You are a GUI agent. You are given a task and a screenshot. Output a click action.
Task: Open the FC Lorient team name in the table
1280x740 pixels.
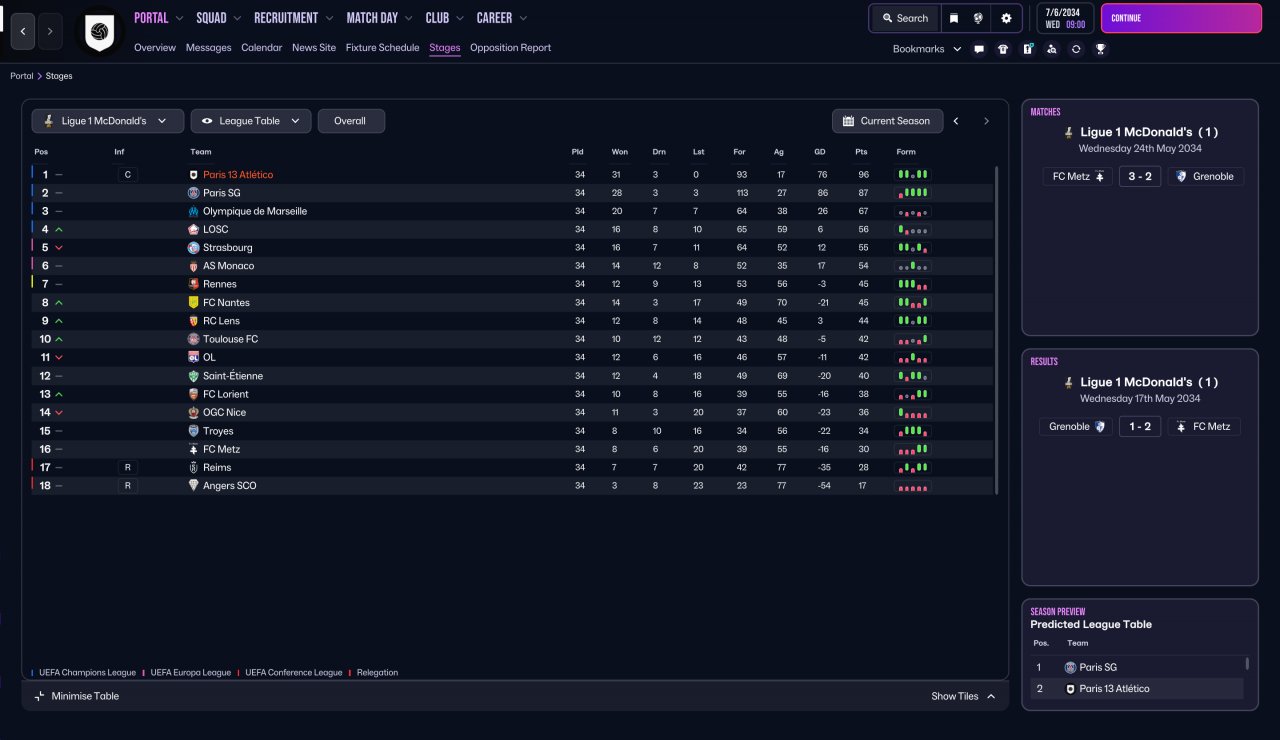pyautogui.click(x=225, y=394)
